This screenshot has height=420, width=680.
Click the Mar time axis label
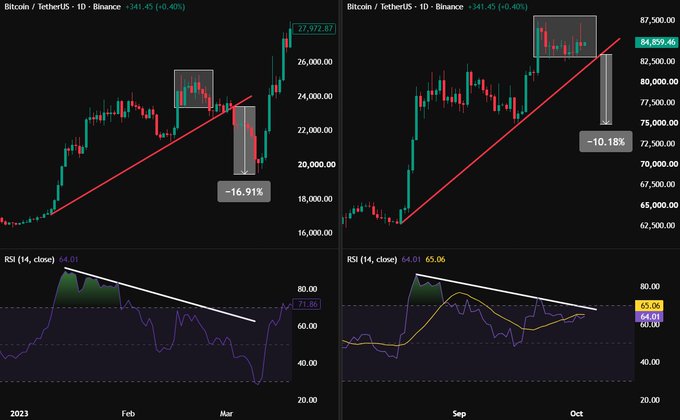[226, 413]
